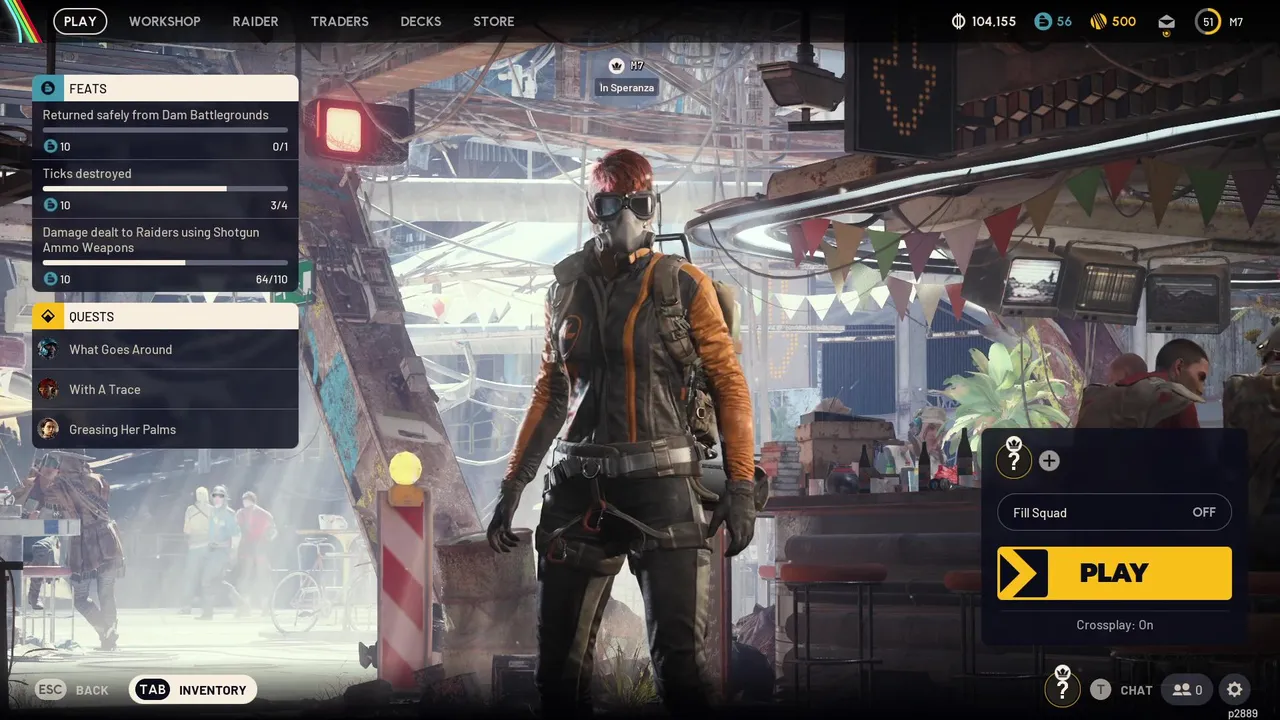The image size is (1280, 720).
Task: Select the Play tab in top bar
Action: pos(80,21)
